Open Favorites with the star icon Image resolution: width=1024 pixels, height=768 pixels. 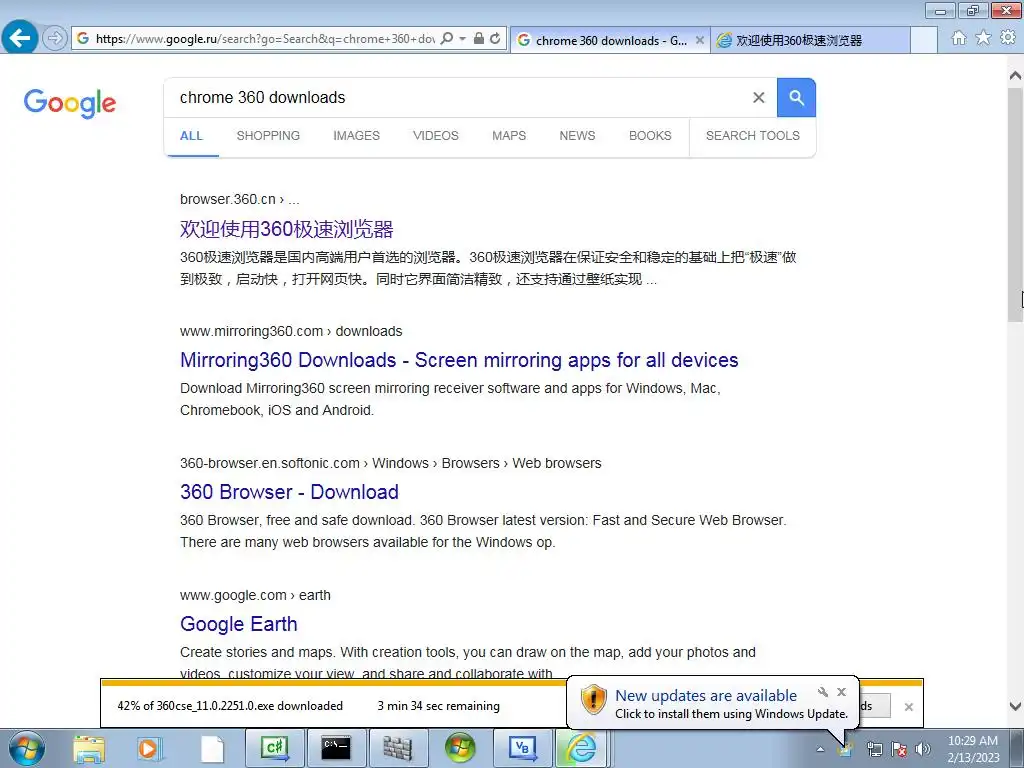coord(983,38)
